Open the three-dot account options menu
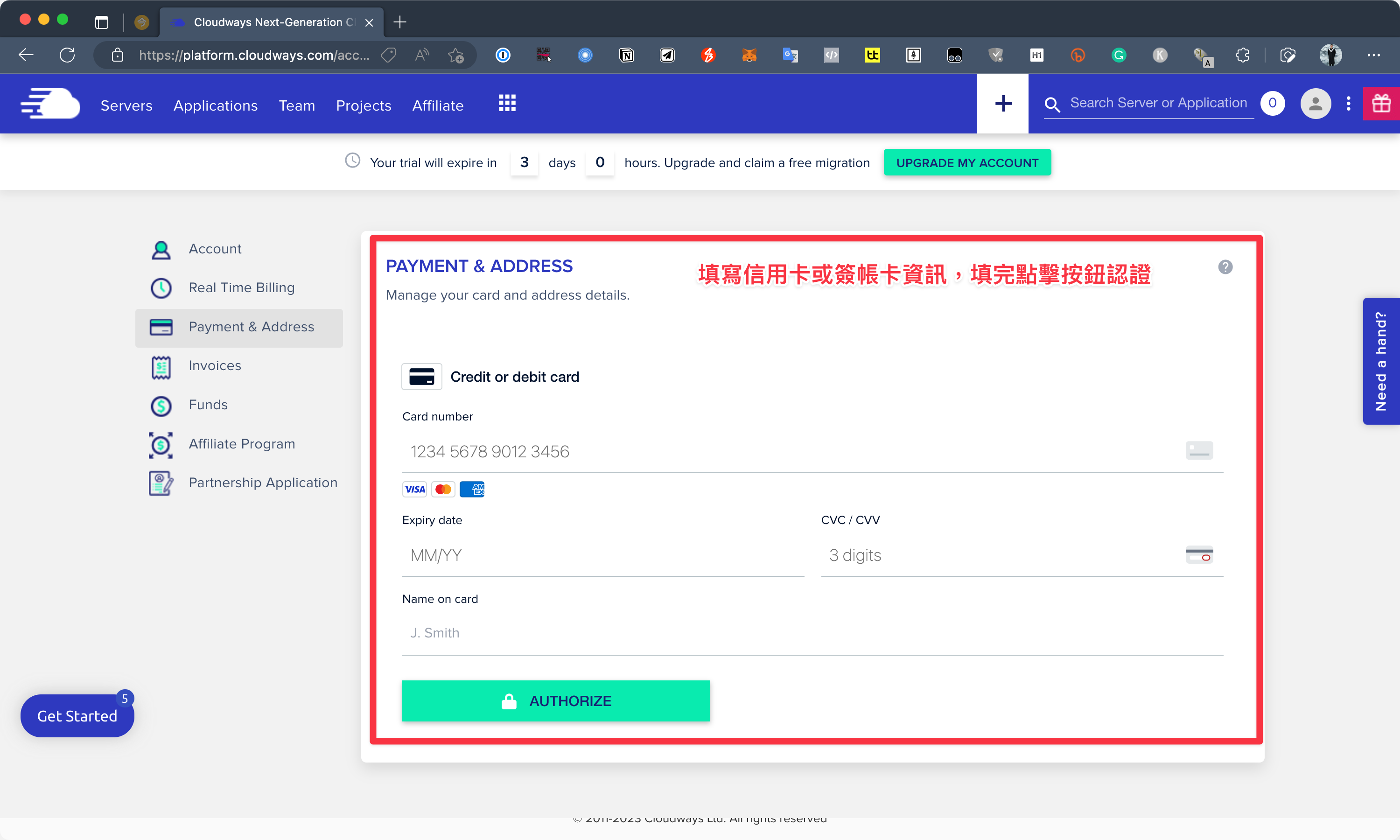 1349,104
